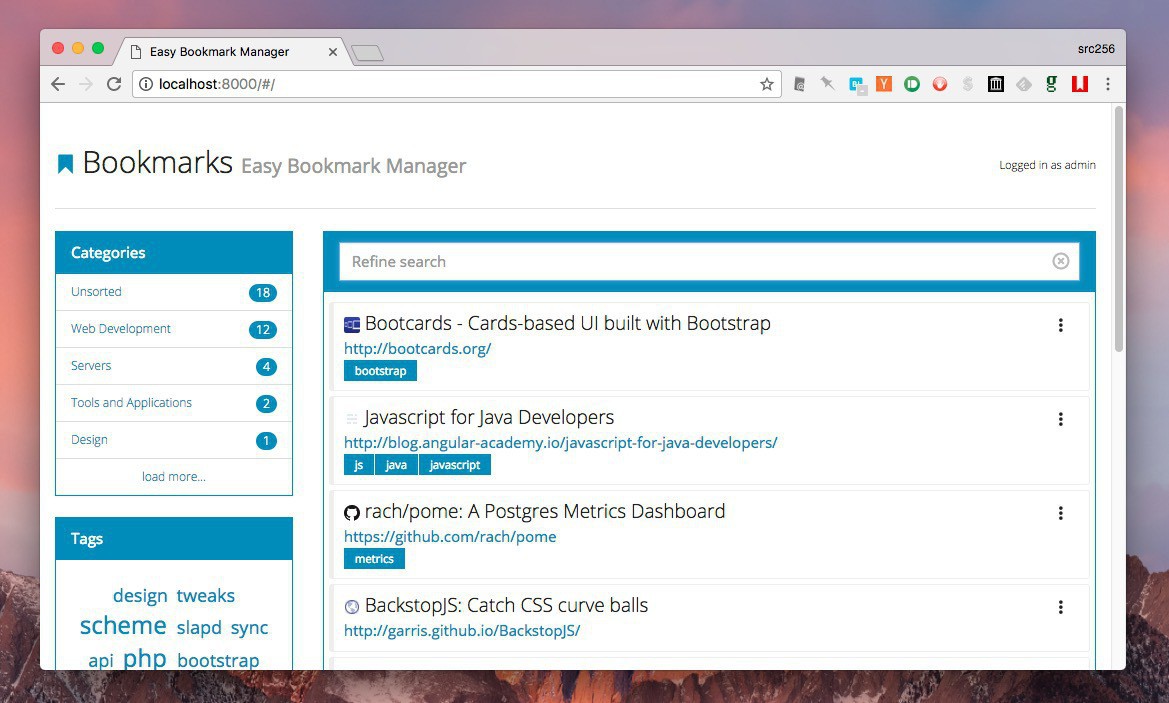Screen dimensions: 1169x703
Task: Open the Chrome three-dot menu
Action: coord(1108,84)
